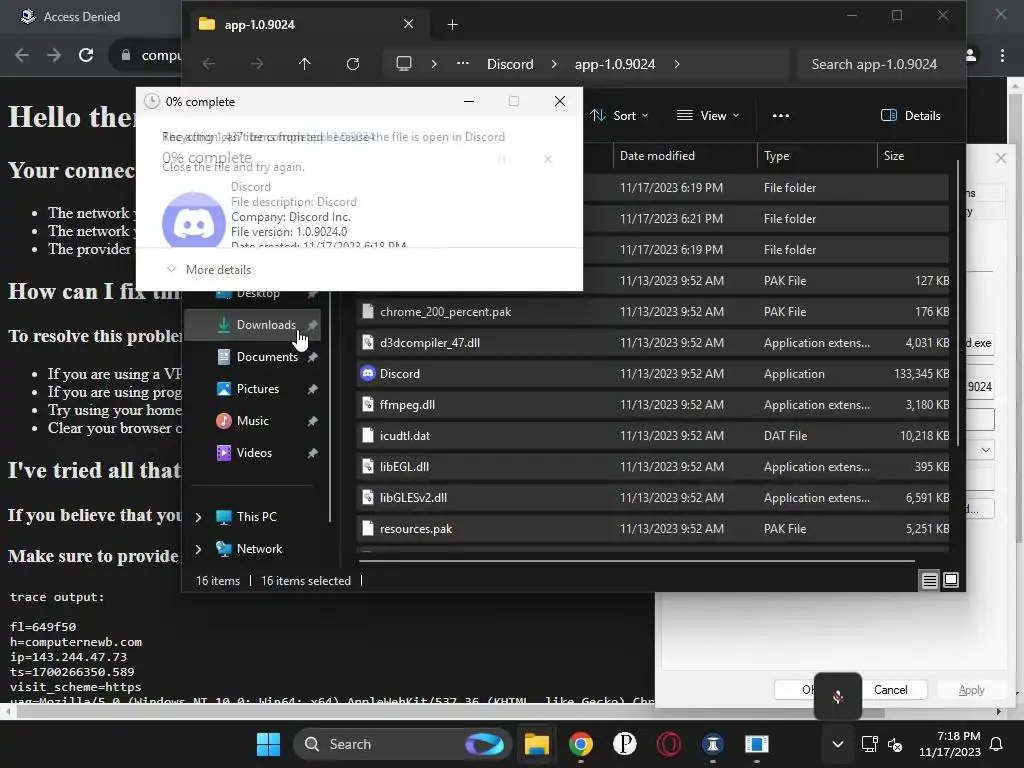Unpin Downloads using its pin icon
Screen dimensions: 1024x768
click(312, 325)
